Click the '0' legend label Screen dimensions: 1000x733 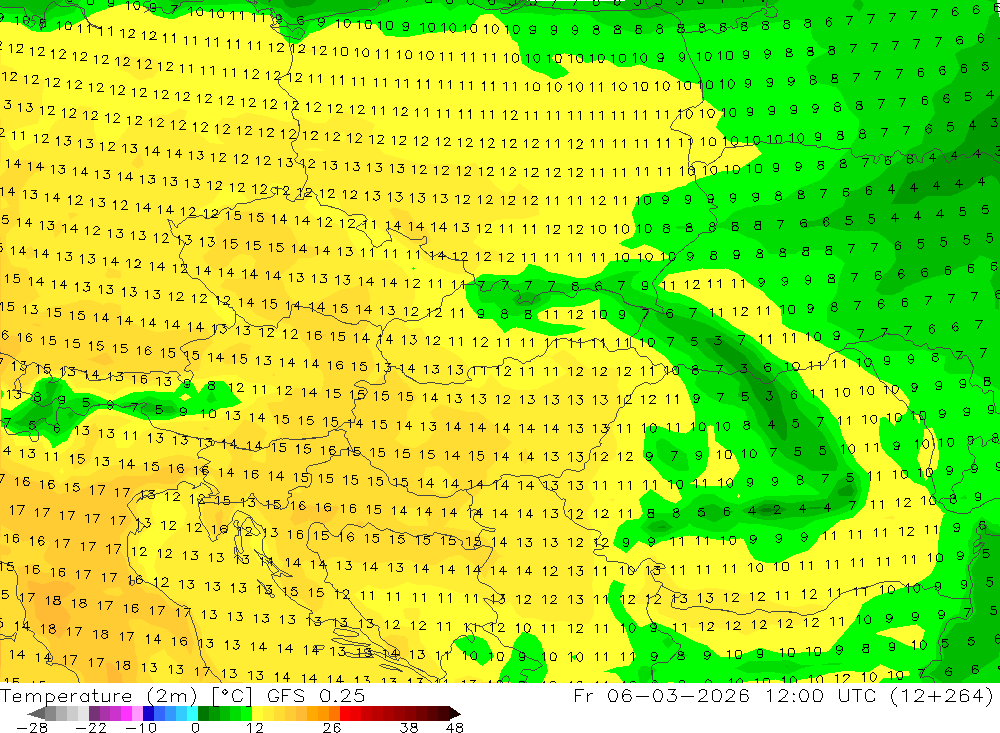click(195, 728)
